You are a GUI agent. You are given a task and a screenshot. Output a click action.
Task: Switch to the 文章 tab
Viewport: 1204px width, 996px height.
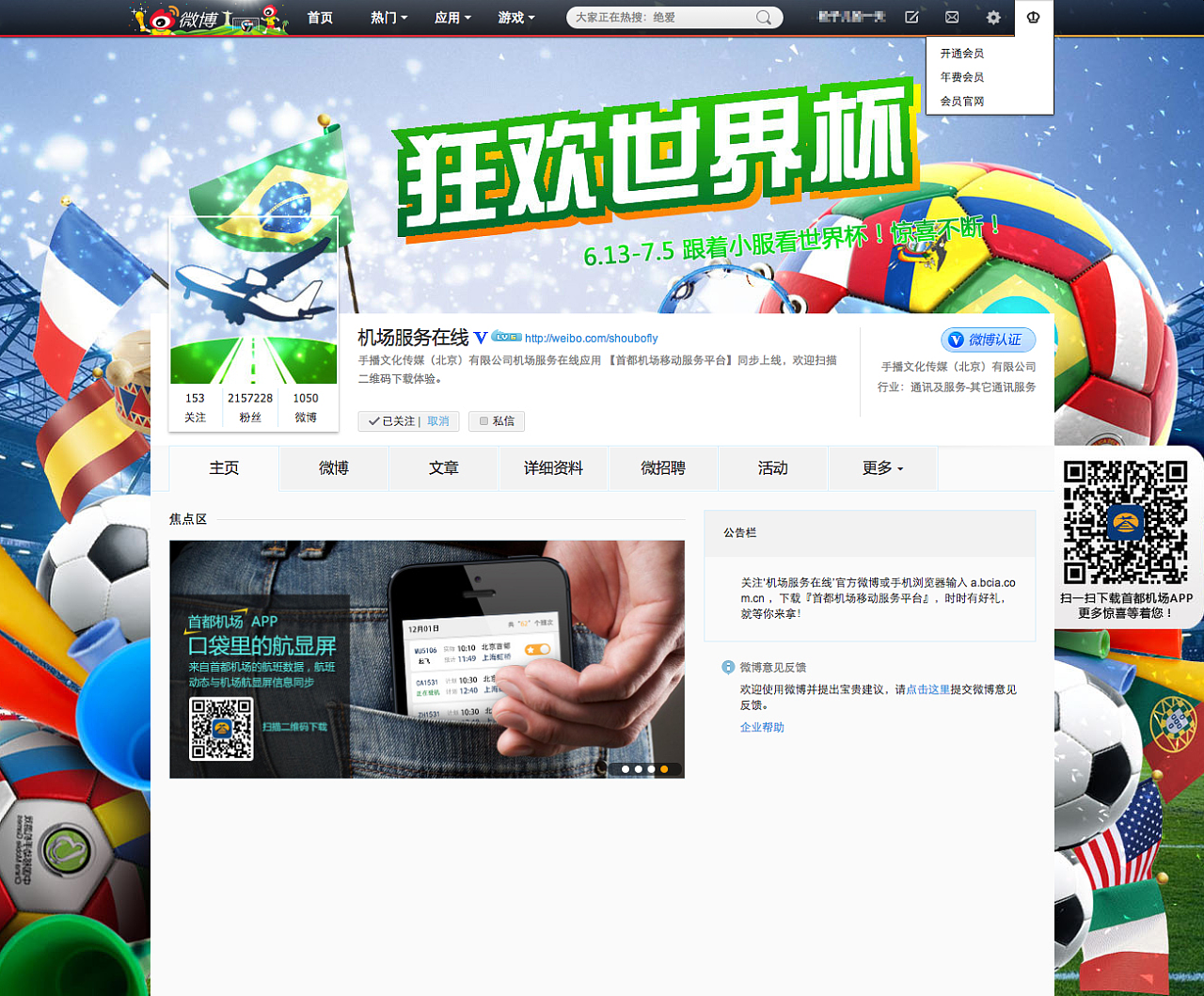coord(444,468)
